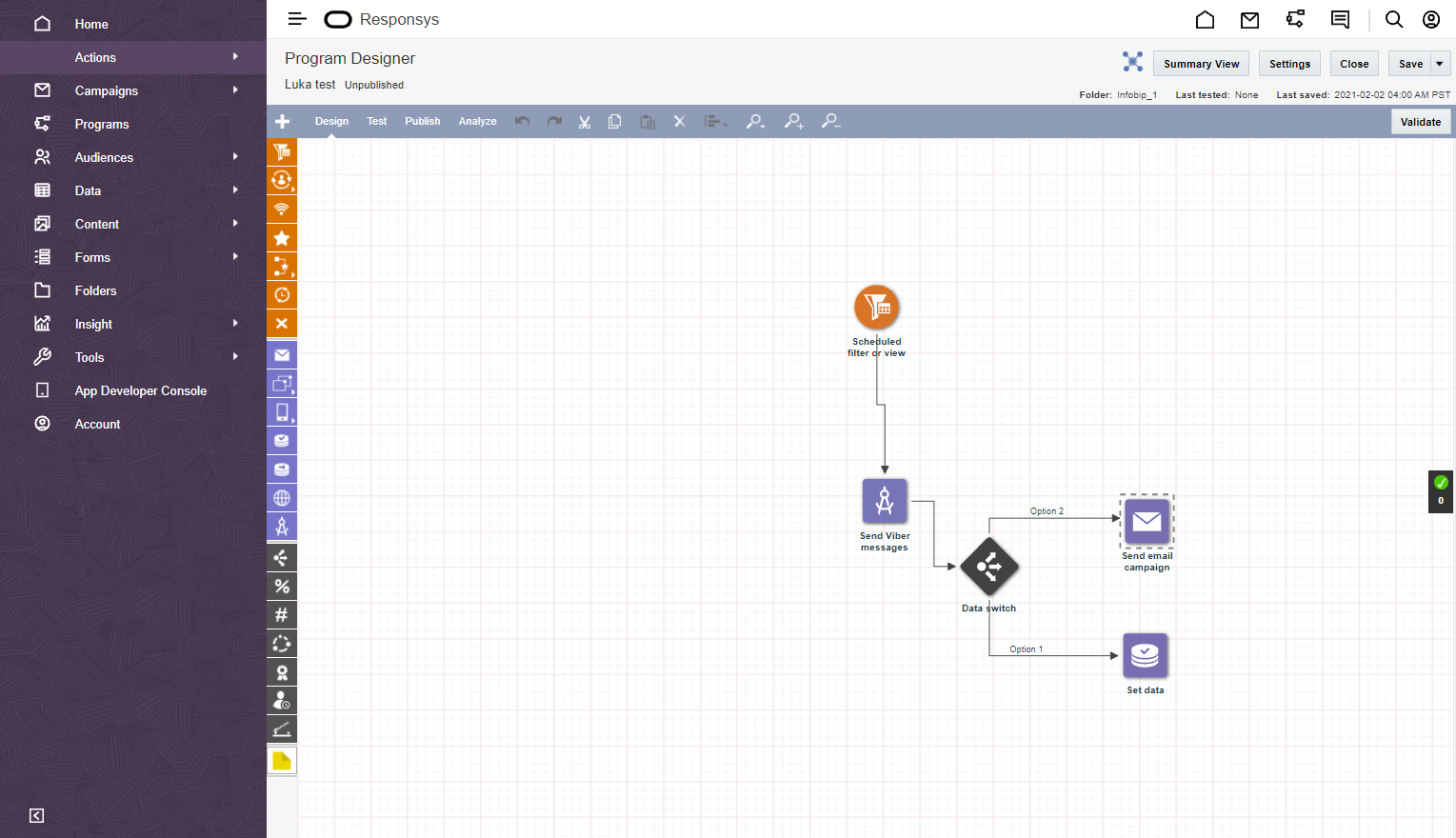Image resolution: width=1456 pixels, height=838 pixels.
Task: Open the Analyze tab
Action: (x=477, y=121)
